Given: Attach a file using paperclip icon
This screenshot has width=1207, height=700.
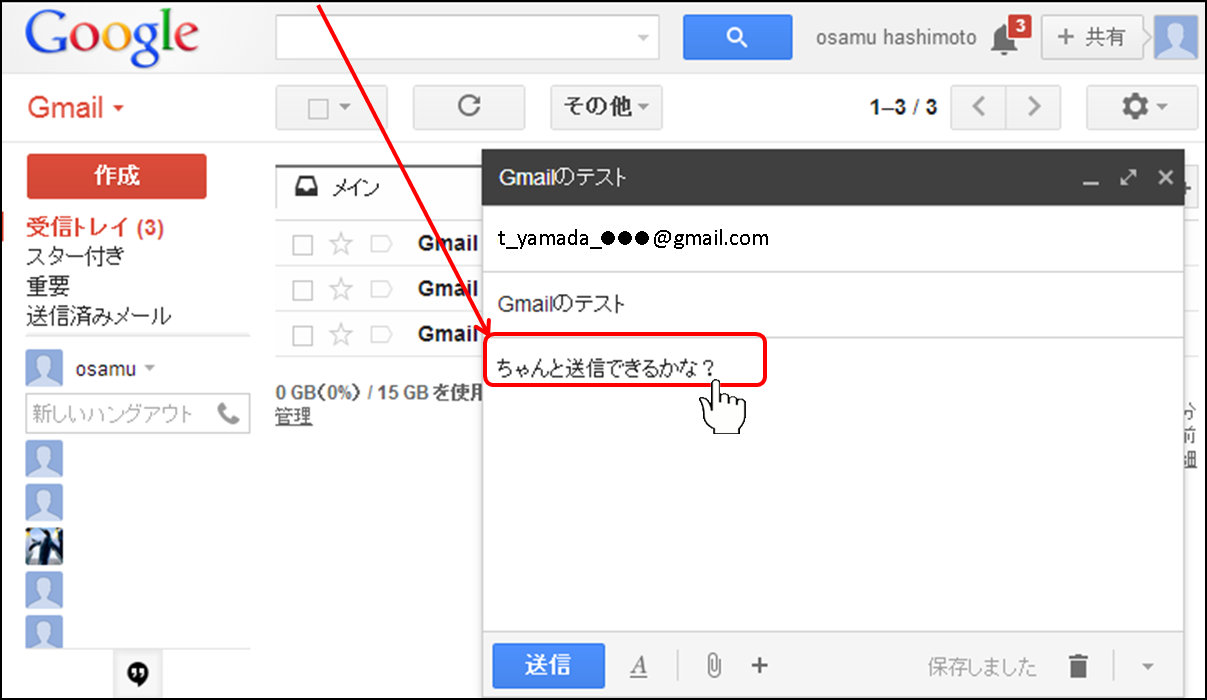Looking at the screenshot, I should 713,665.
